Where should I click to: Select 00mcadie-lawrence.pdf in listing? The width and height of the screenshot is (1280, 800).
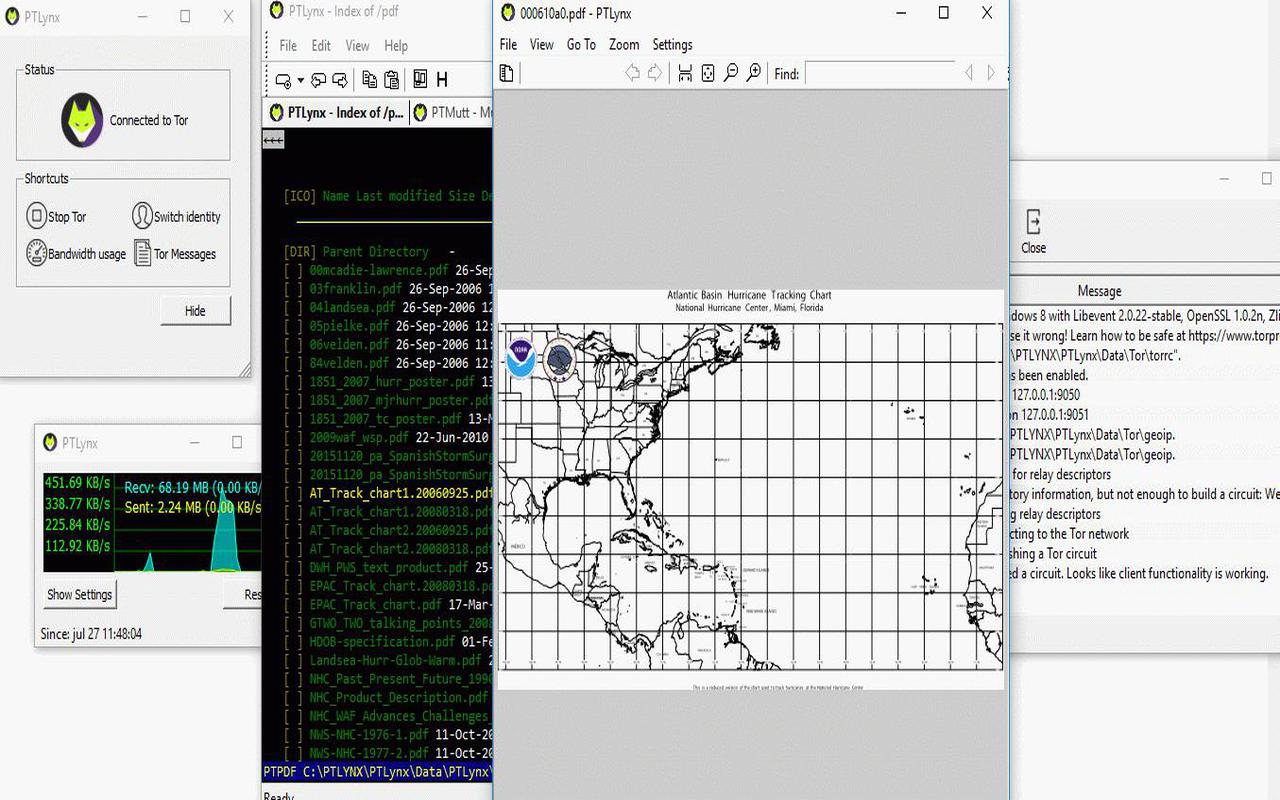click(378, 270)
